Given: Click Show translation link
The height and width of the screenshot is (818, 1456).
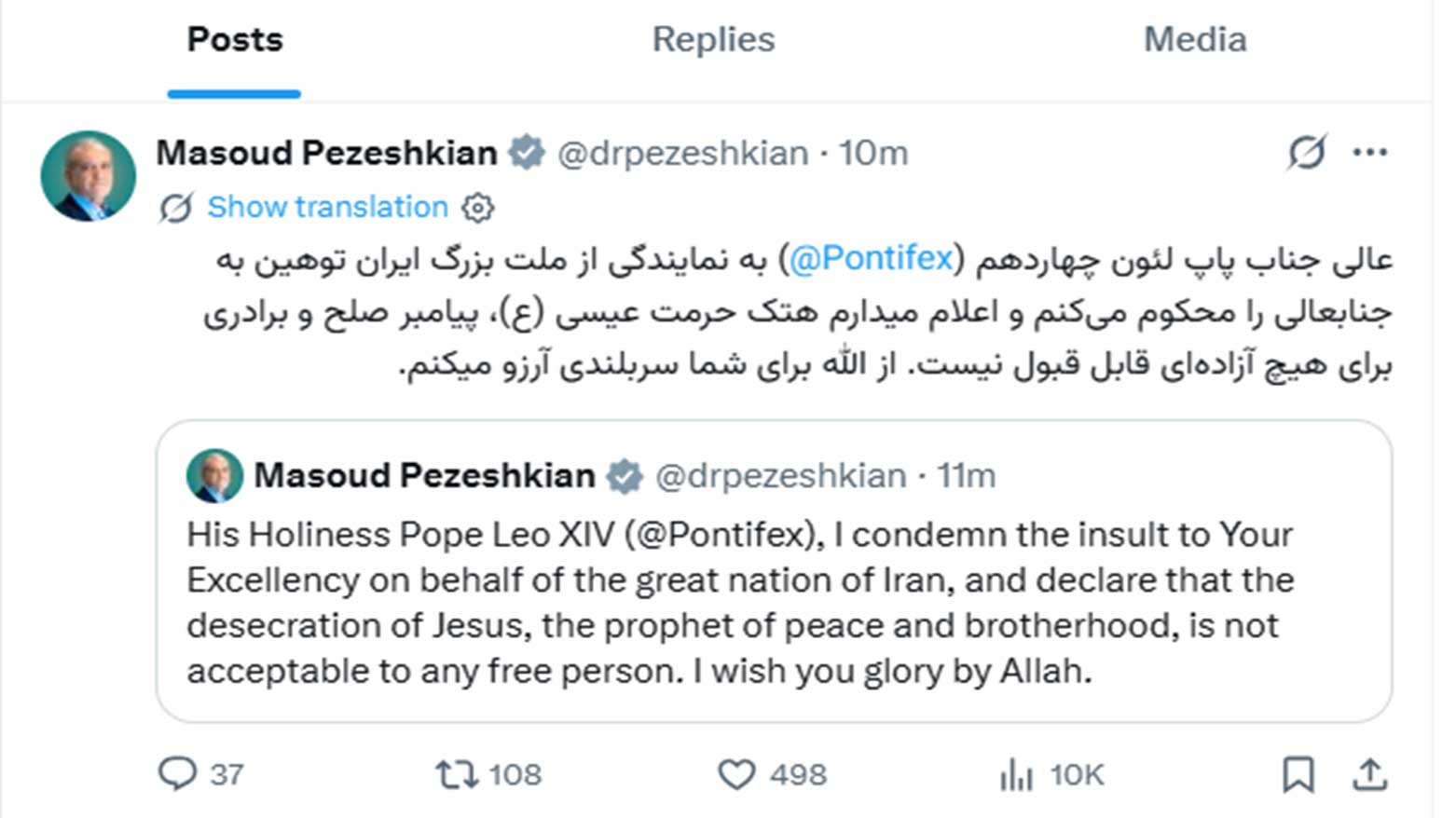Looking at the screenshot, I should (327, 207).
